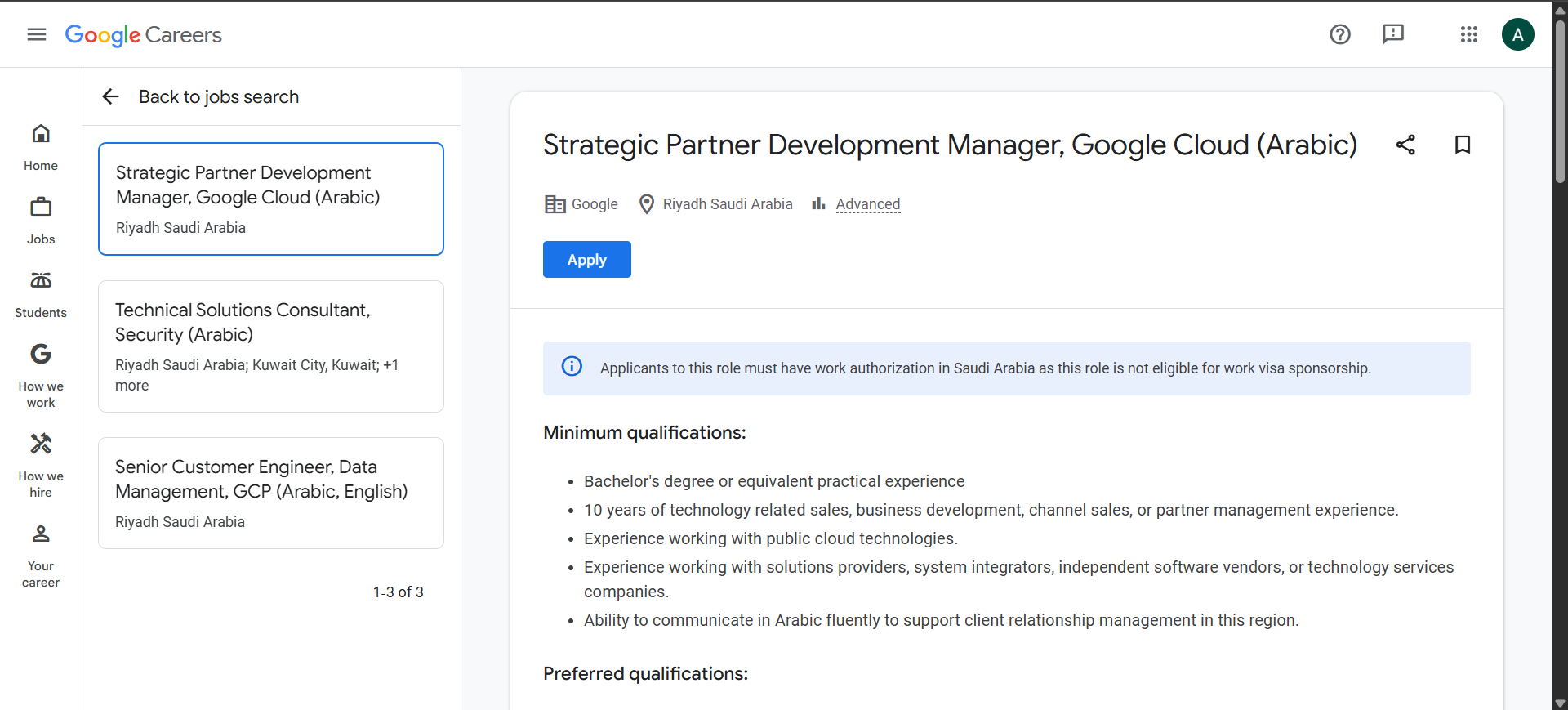Click the work authorization notice text
1568x710 pixels.
[986, 368]
